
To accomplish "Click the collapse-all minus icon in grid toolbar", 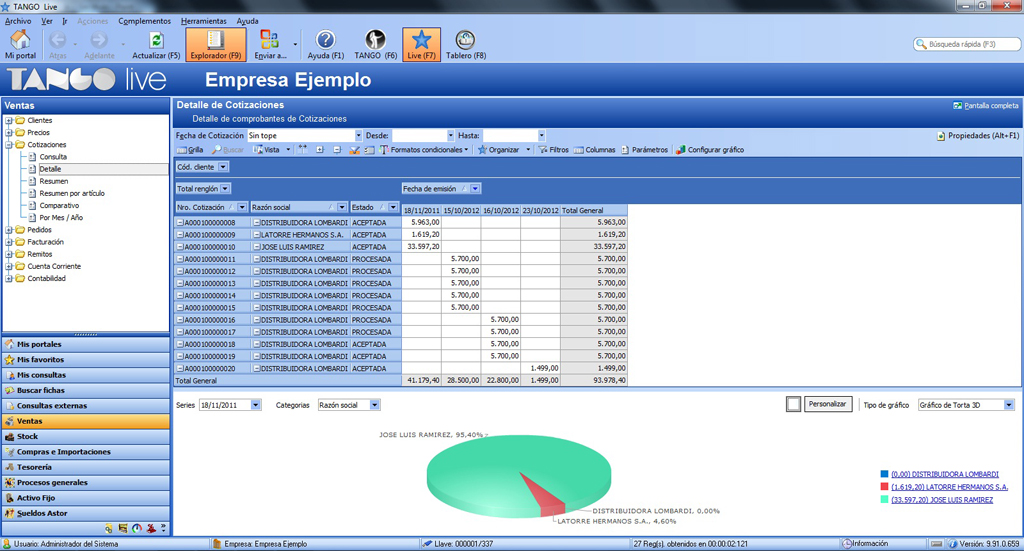I will pyautogui.click(x=337, y=150).
